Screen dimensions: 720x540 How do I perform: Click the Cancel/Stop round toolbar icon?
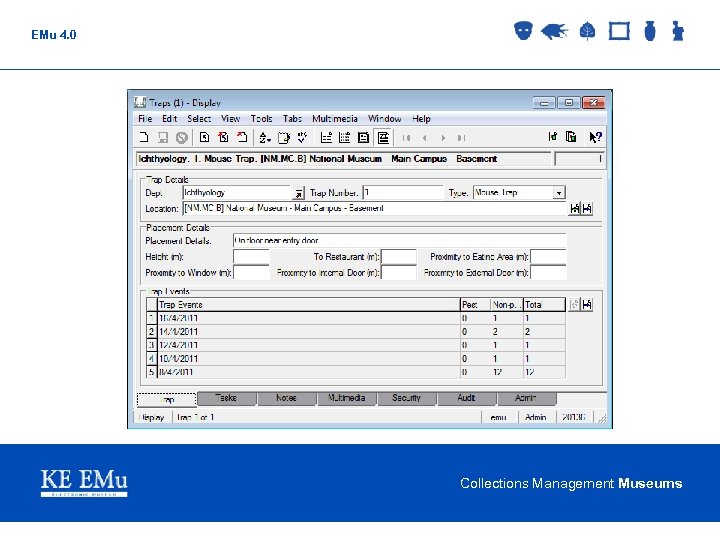point(182,137)
